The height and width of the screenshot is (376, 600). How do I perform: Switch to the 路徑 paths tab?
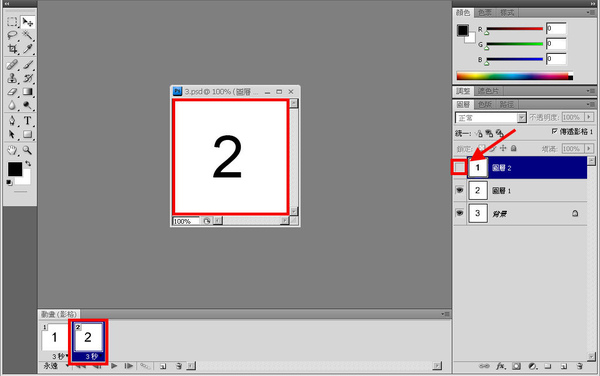coord(507,104)
